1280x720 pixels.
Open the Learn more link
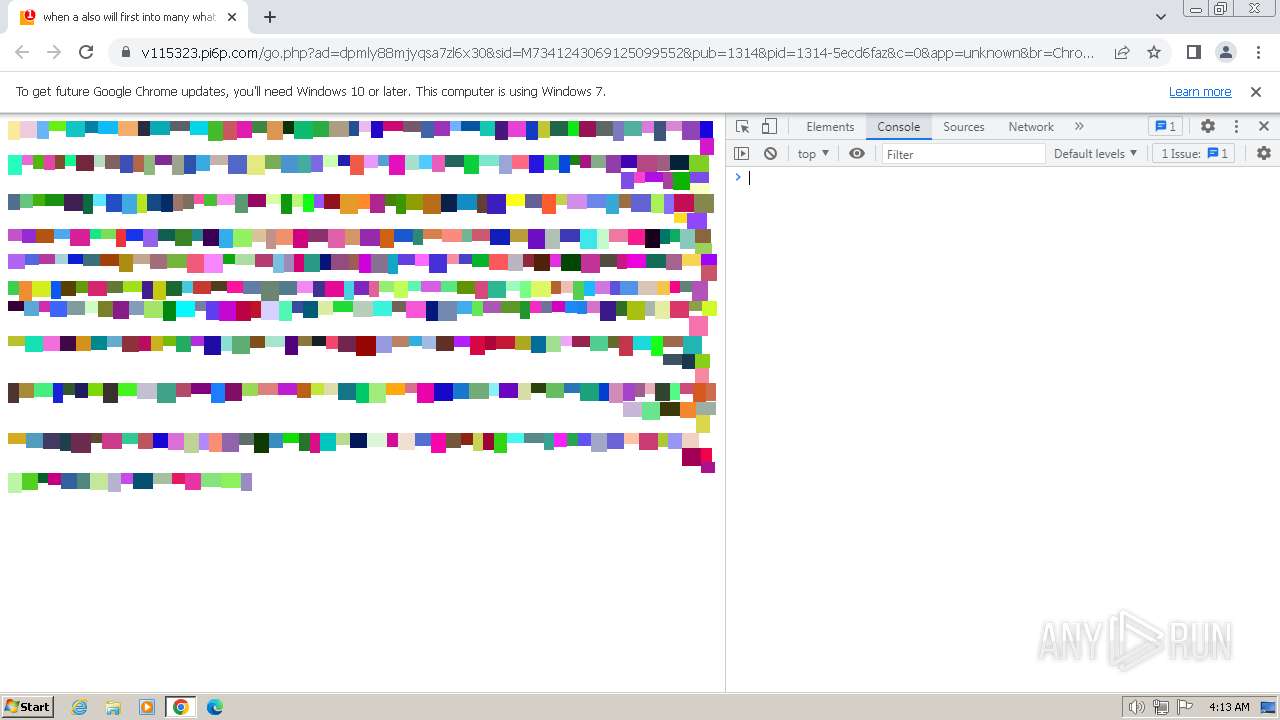point(1200,91)
